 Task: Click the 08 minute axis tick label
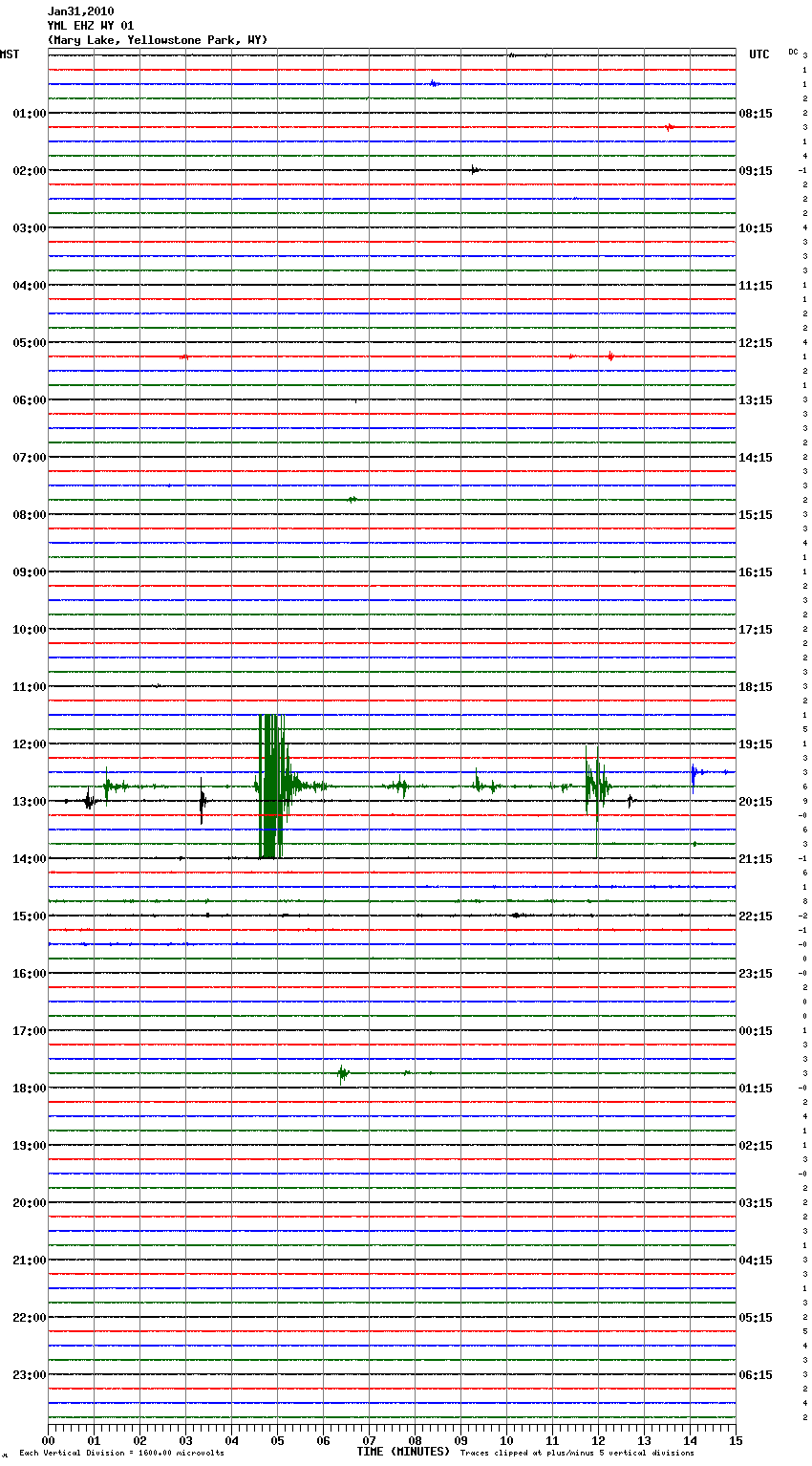tap(415, 1440)
